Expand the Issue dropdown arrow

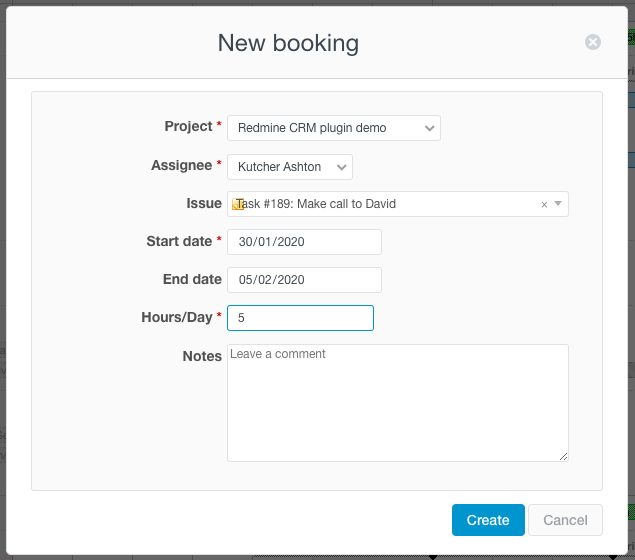tap(558, 204)
